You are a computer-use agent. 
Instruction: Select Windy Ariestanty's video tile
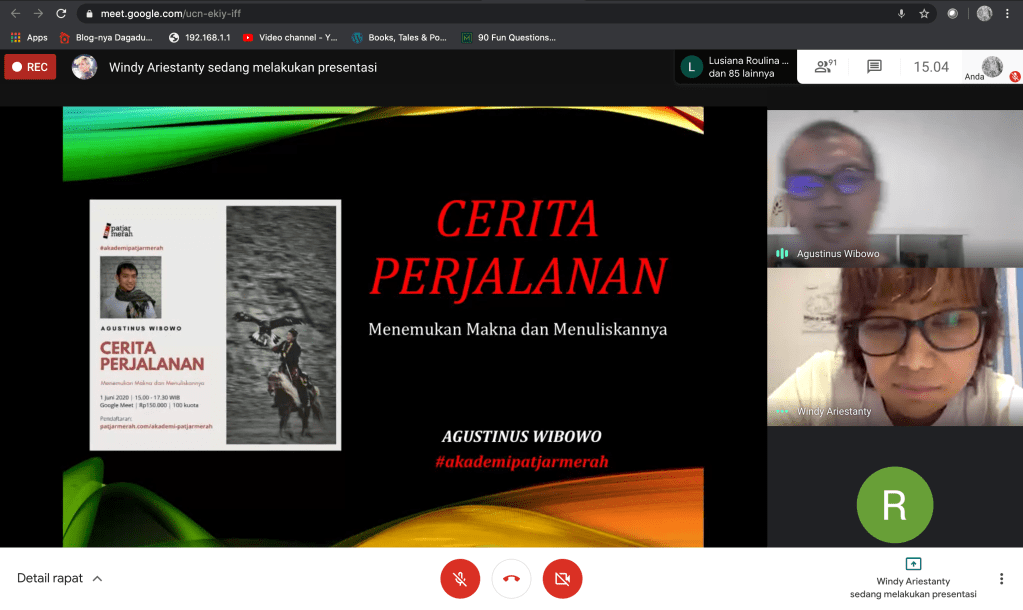pos(894,346)
